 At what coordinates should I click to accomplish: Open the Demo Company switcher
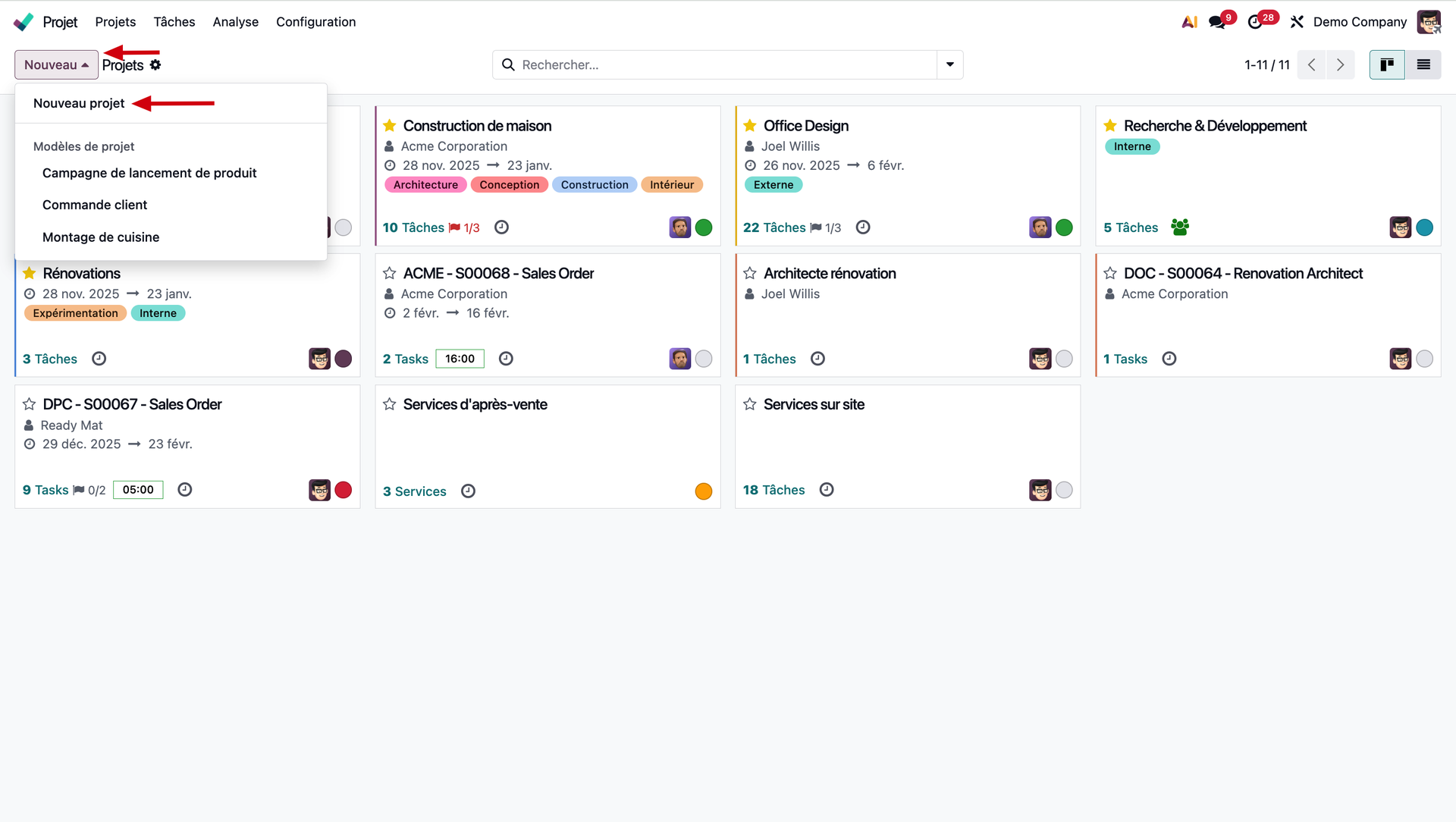(x=1359, y=22)
